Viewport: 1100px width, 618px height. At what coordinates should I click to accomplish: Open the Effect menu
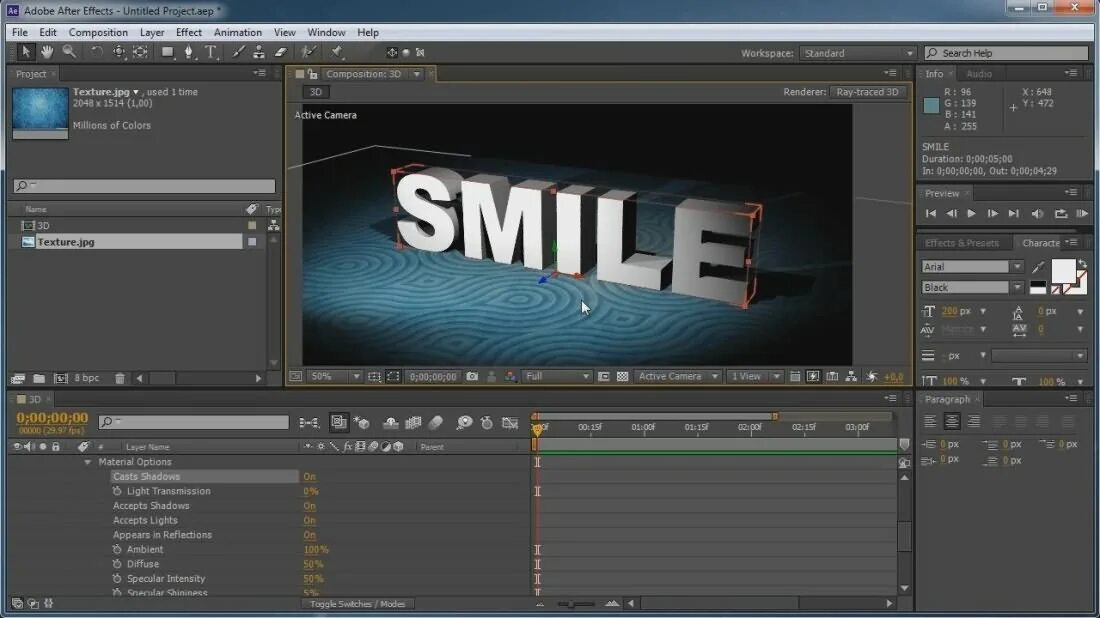click(189, 32)
